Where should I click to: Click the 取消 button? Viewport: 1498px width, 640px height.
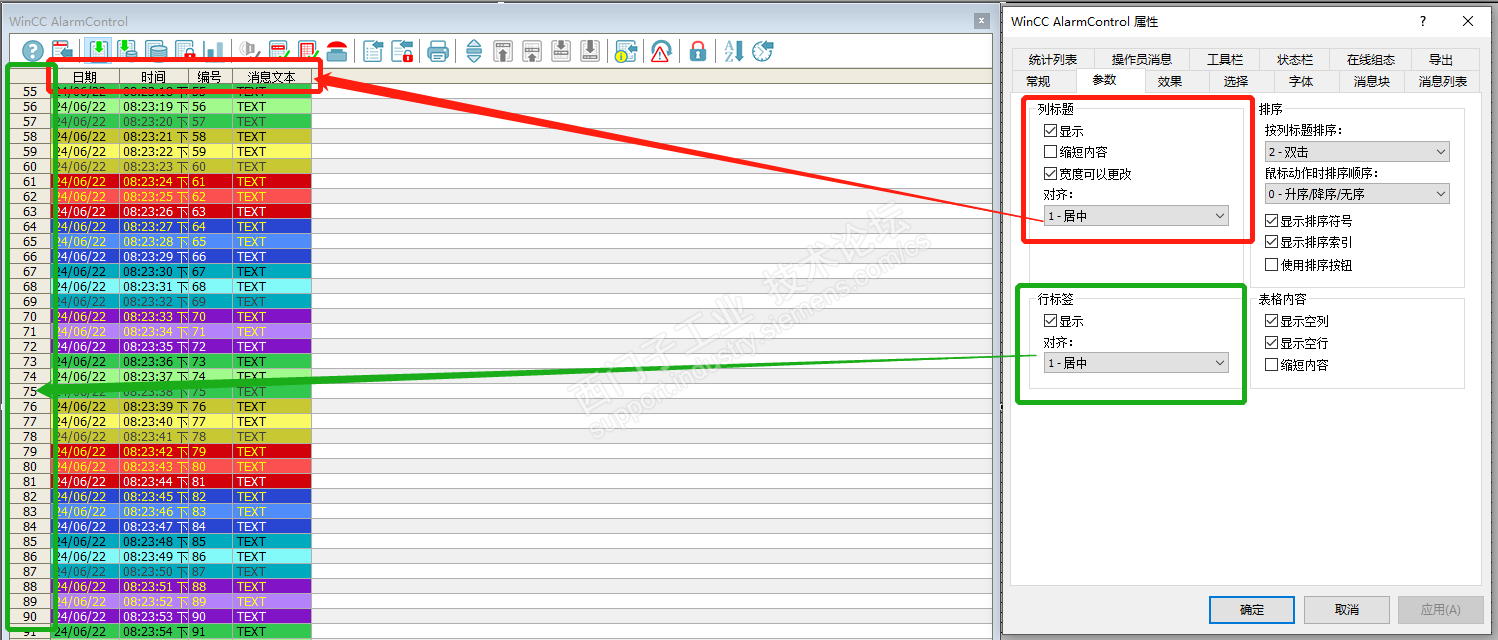tap(1346, 609)
